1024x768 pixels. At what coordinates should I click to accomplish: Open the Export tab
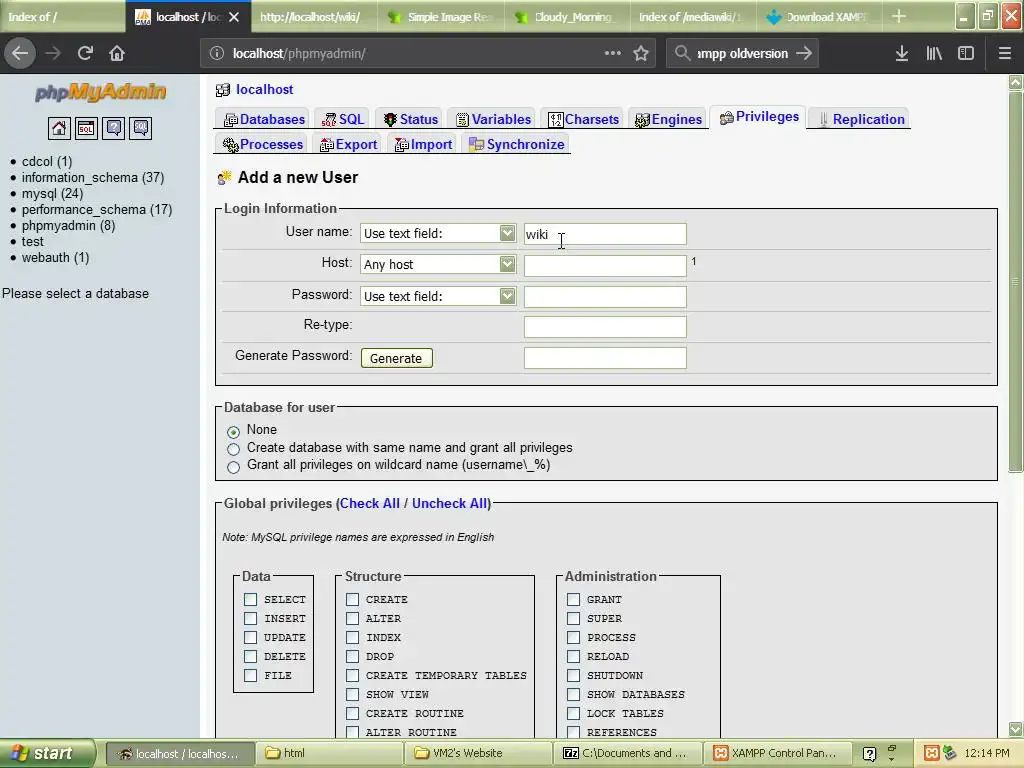[x=348, y=144]
